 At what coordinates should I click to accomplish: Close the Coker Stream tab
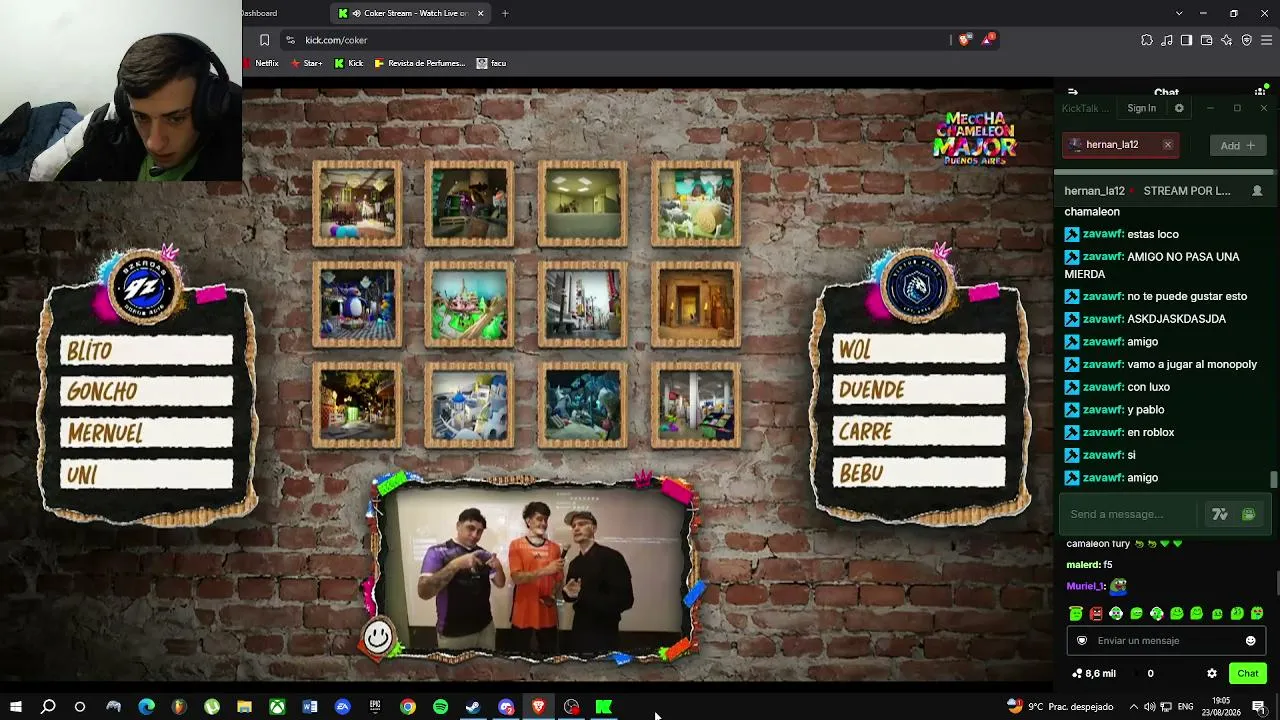pyautogui.click(x=480, y=13)
